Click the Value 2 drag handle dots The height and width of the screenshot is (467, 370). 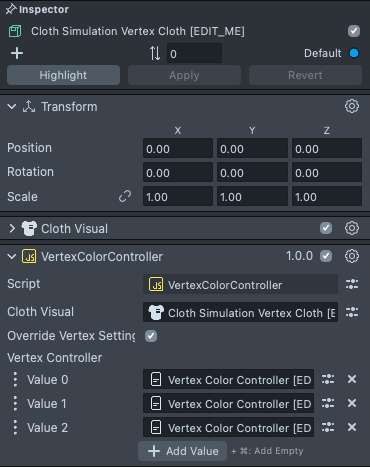pyautogui.click(x=15, y=427)
